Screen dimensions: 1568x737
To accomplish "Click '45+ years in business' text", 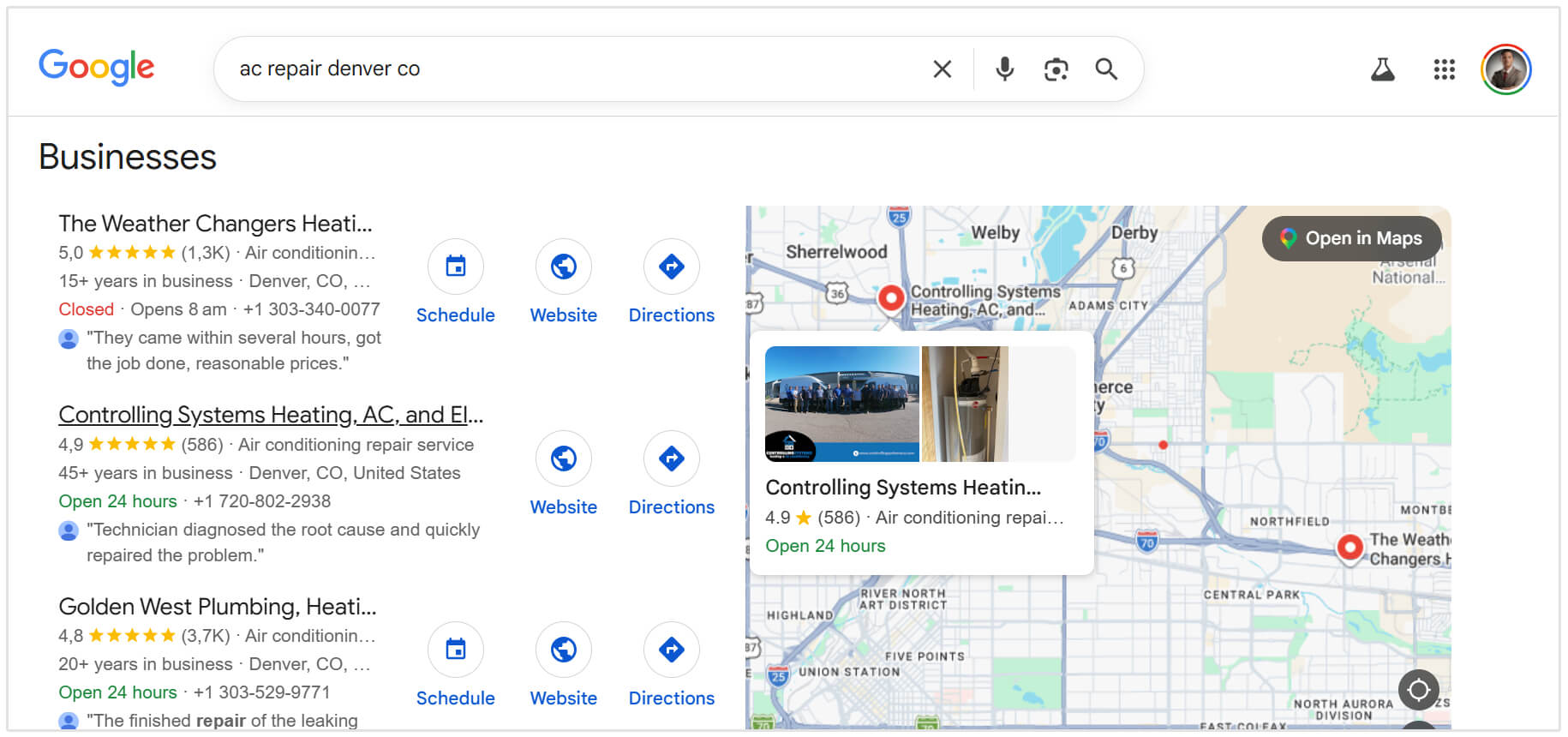I will pos(146,473).
